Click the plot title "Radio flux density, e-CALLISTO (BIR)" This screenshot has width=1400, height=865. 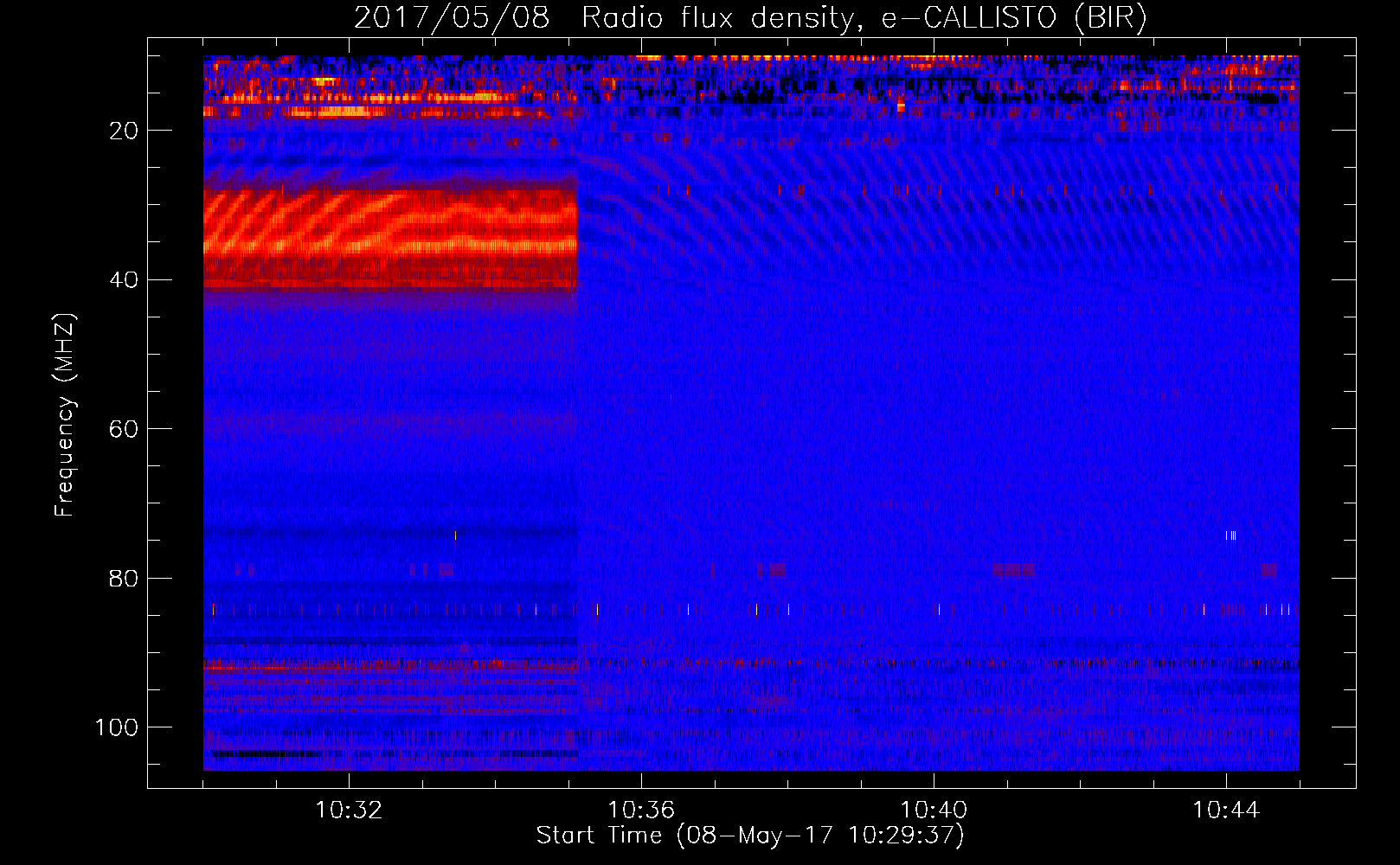[x=864, y=18]
